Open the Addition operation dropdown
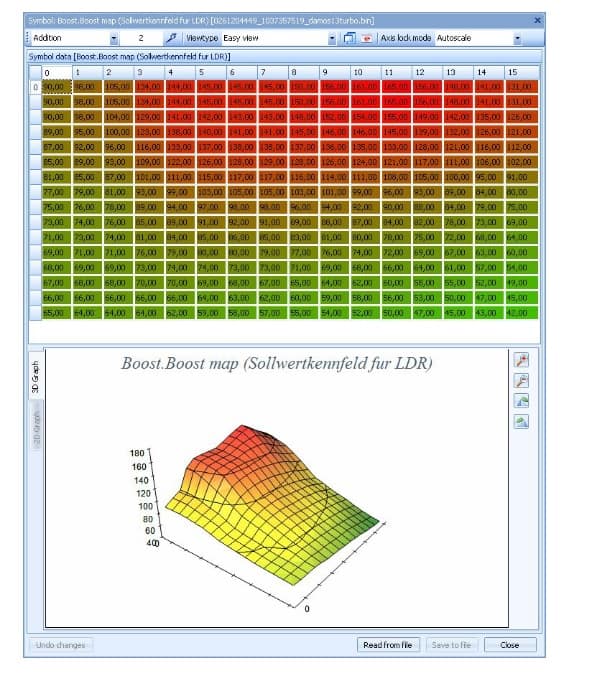 114,38
